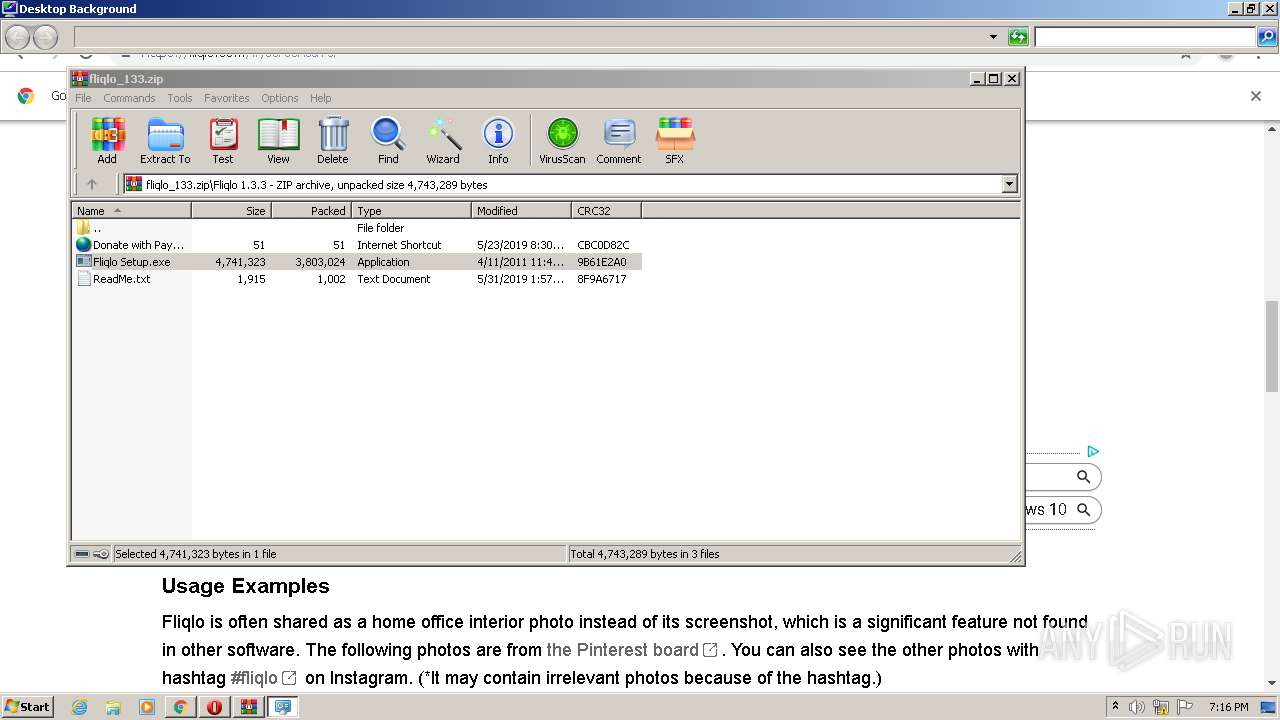
Task: Click the Delete trash can icon
Action: click(x=333, y=140)
